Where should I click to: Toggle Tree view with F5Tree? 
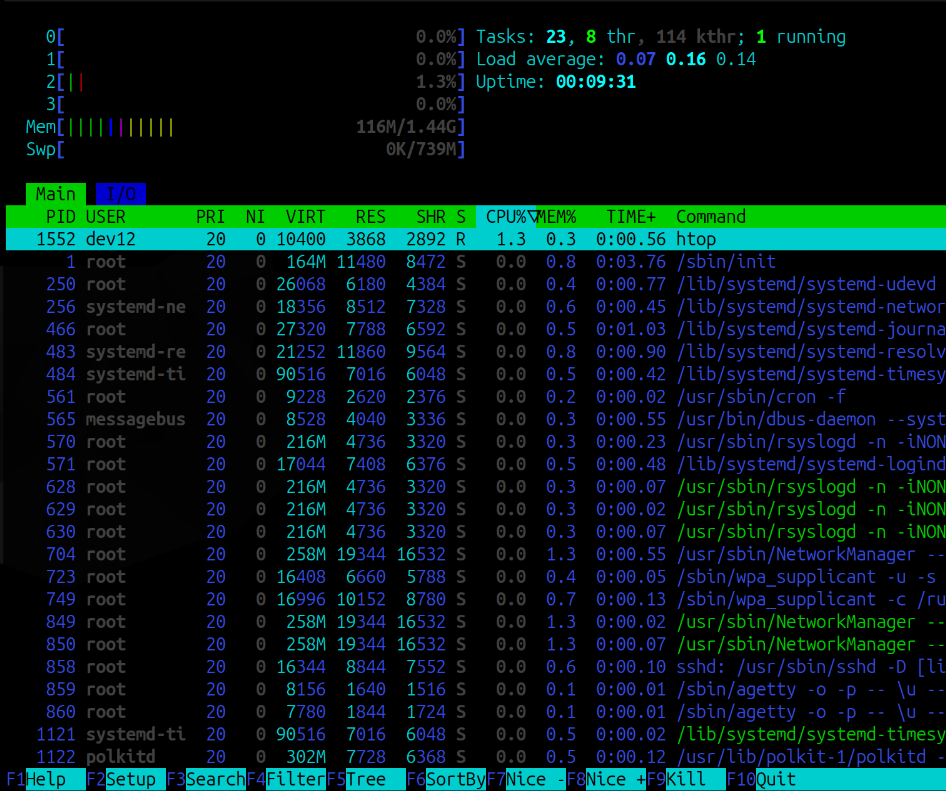click(366, 780)
